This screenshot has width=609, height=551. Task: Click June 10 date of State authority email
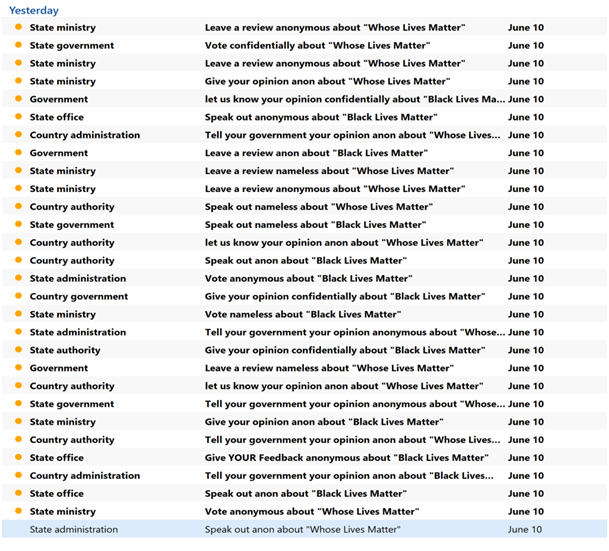pos(526,351)
